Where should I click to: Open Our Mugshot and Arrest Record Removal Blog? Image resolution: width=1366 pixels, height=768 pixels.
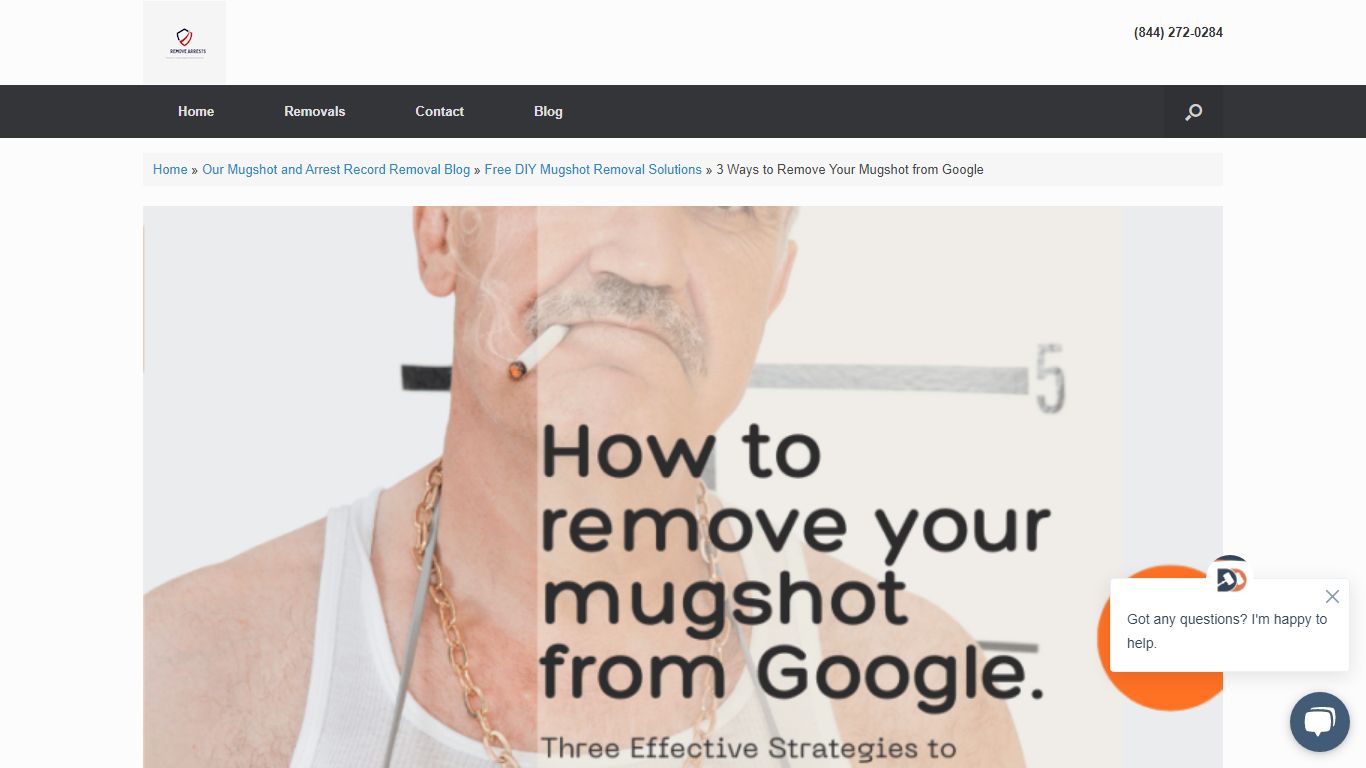pyautogui.click(x=336, y=169)
